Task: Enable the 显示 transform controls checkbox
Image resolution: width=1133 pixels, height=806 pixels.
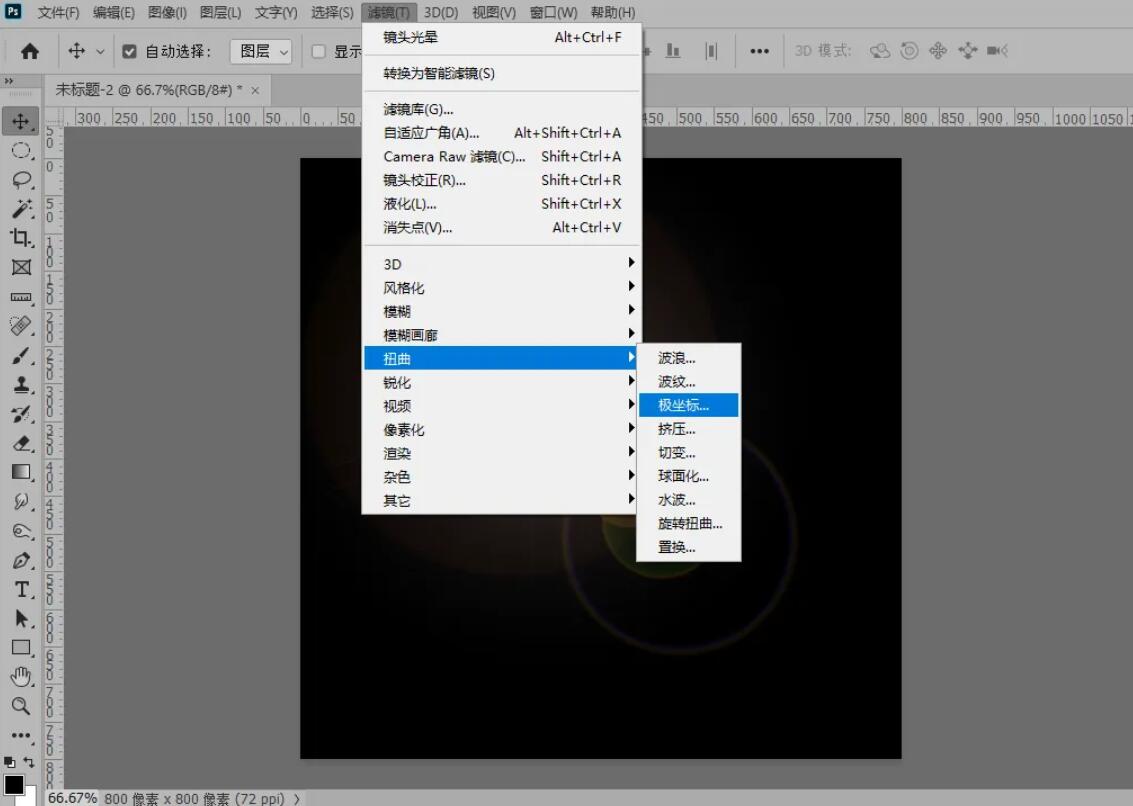Action: point(318,50)
